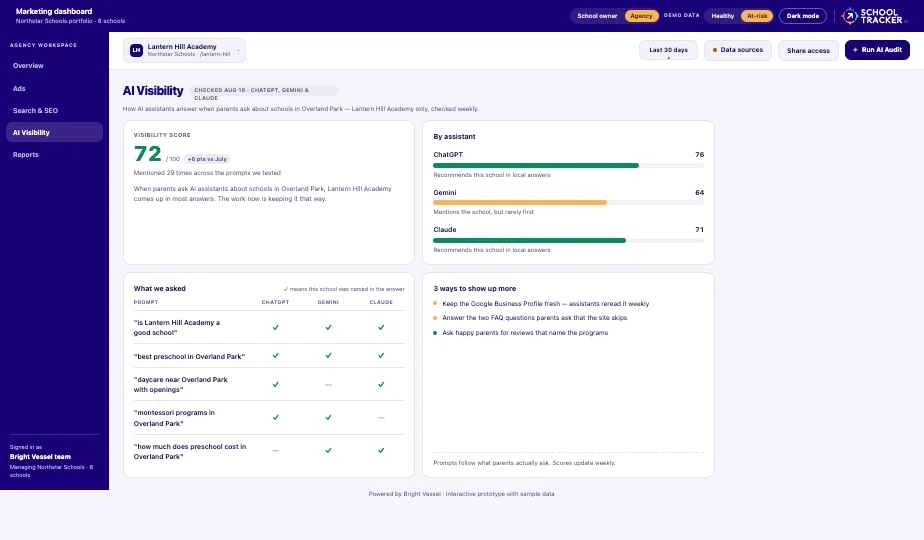Click ChatGPT dash for "how much does preschool cost"
Screen dimensions: 924x540
[x=275, y=450]
